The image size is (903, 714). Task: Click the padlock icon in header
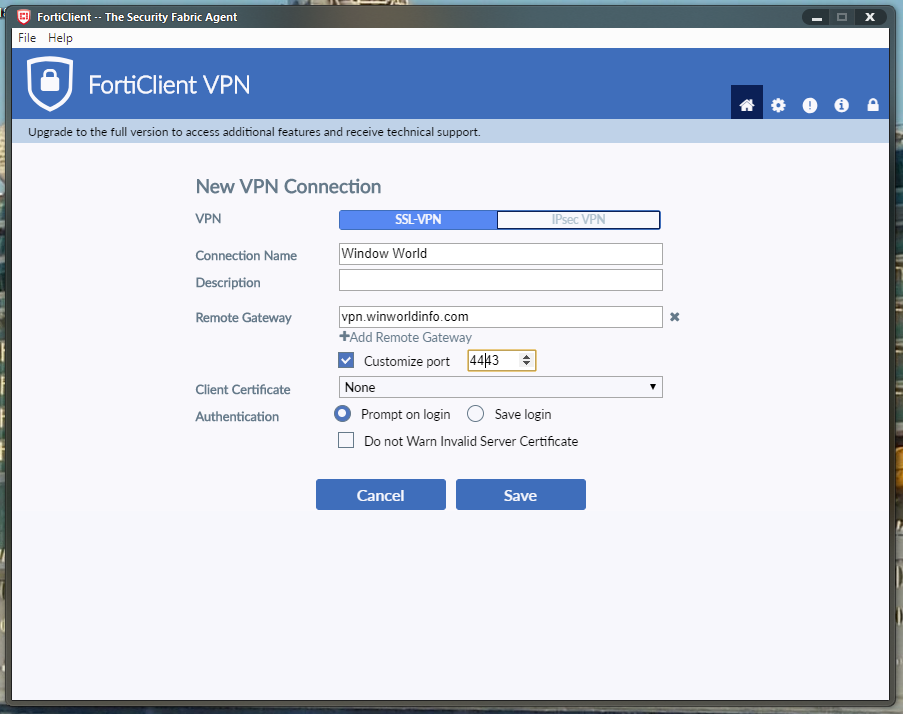[x=873, y=105]
